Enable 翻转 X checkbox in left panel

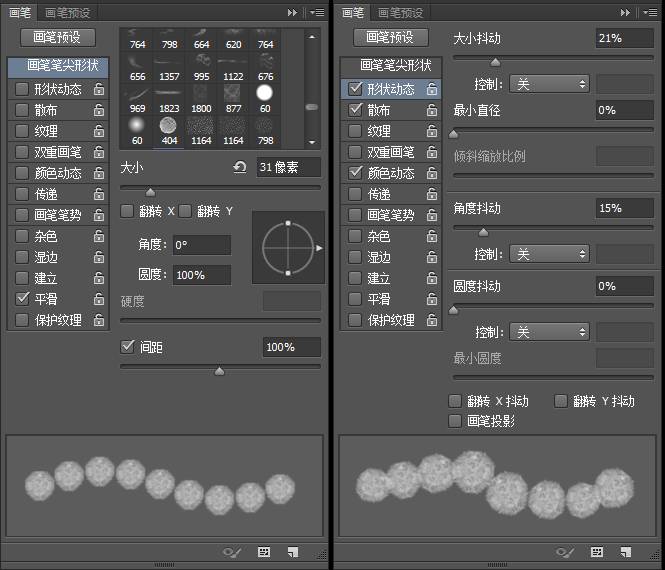point(127,211)
